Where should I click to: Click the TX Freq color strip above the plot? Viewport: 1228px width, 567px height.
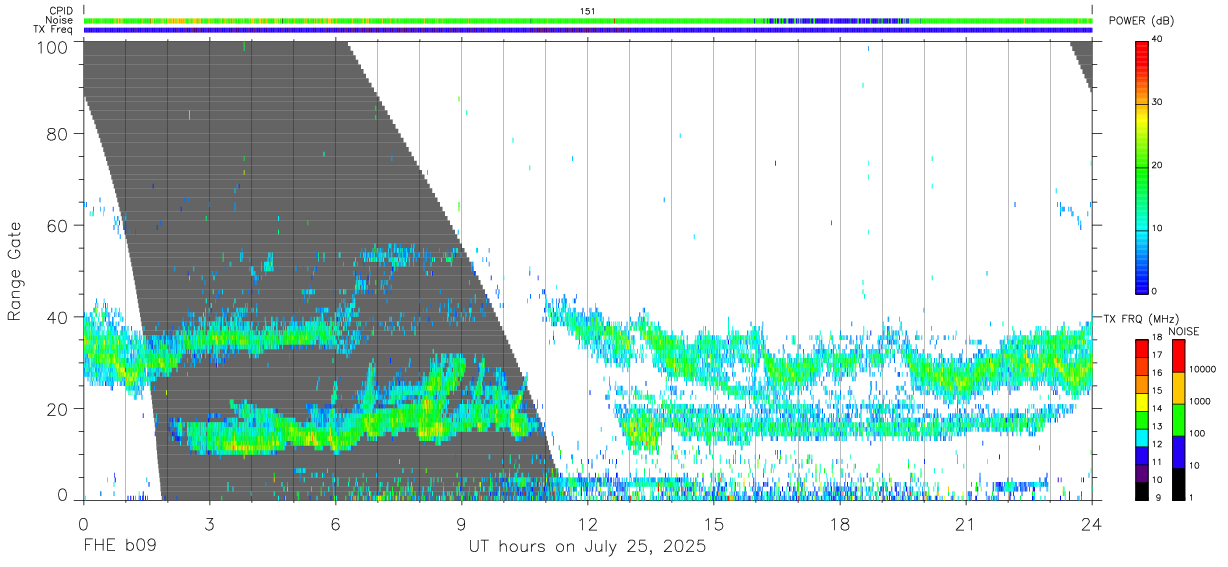coord(588,30)
